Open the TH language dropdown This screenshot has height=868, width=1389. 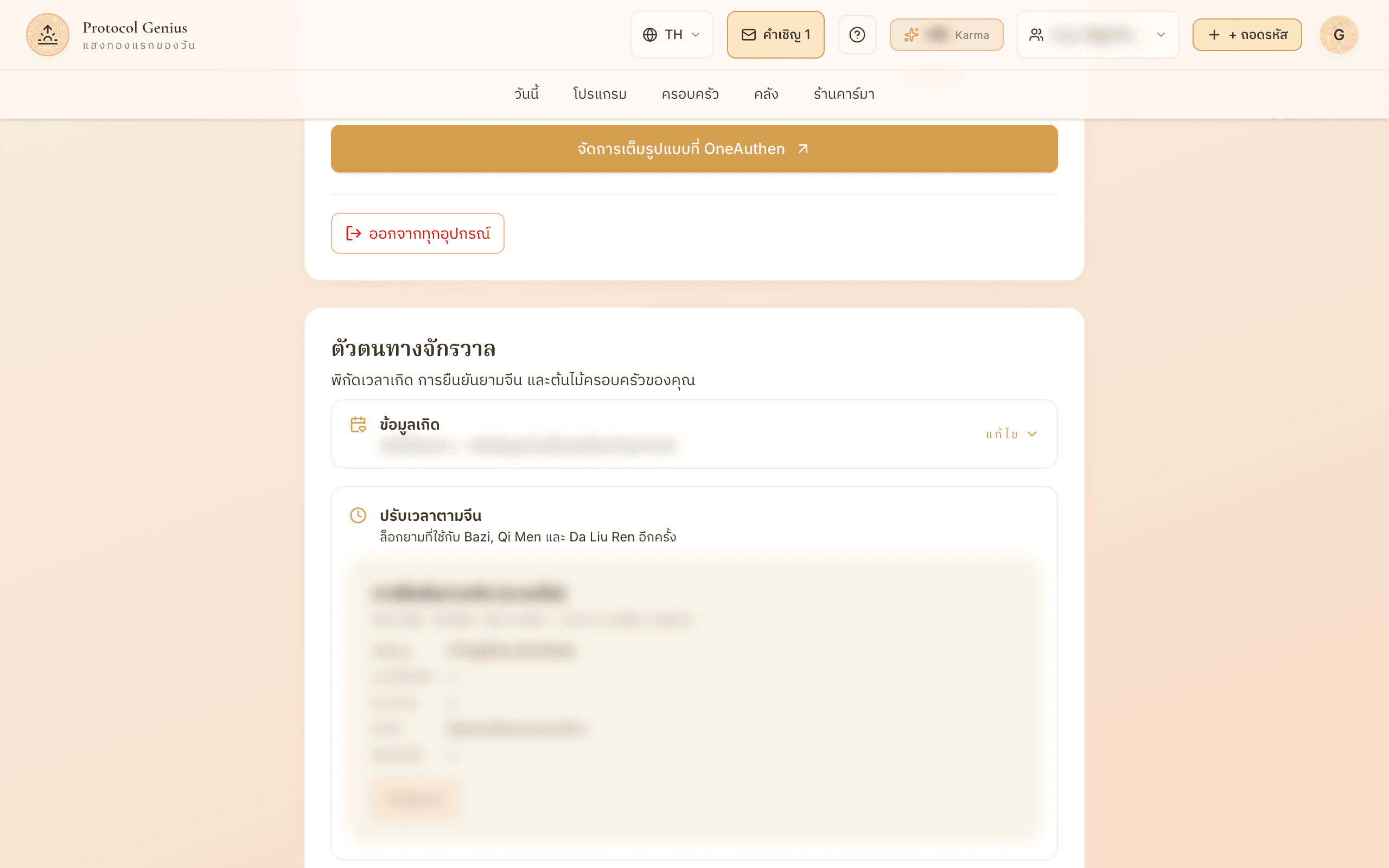coord(672,35)
